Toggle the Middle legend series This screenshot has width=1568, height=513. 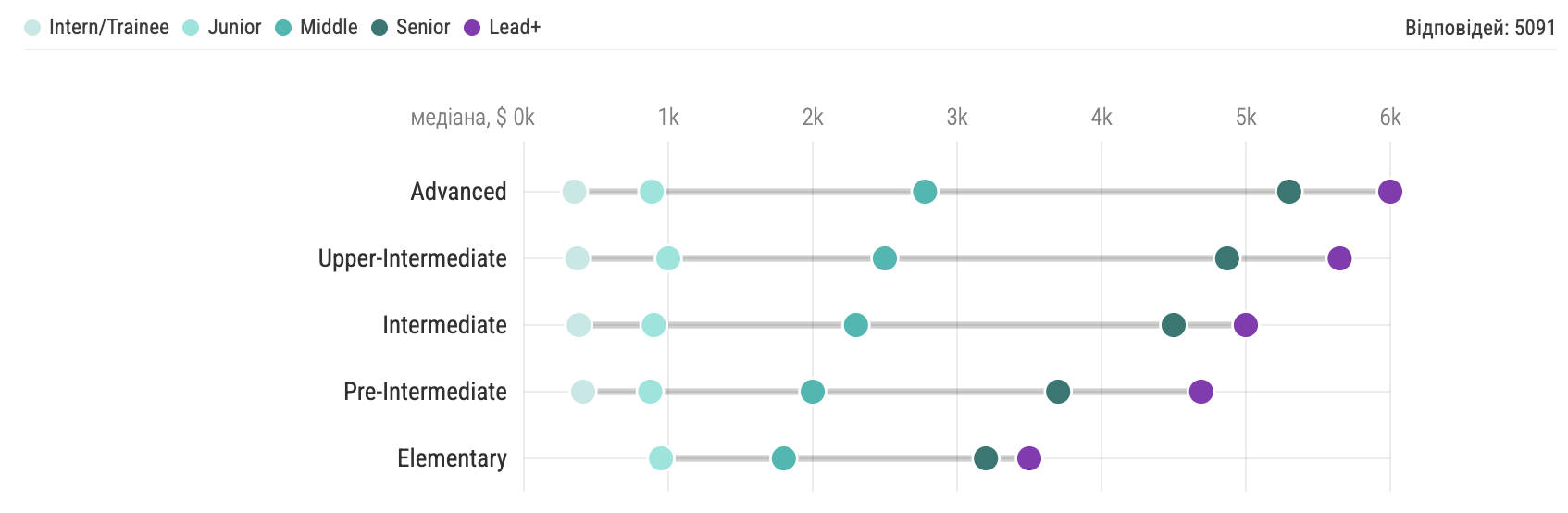pos(317,28)
